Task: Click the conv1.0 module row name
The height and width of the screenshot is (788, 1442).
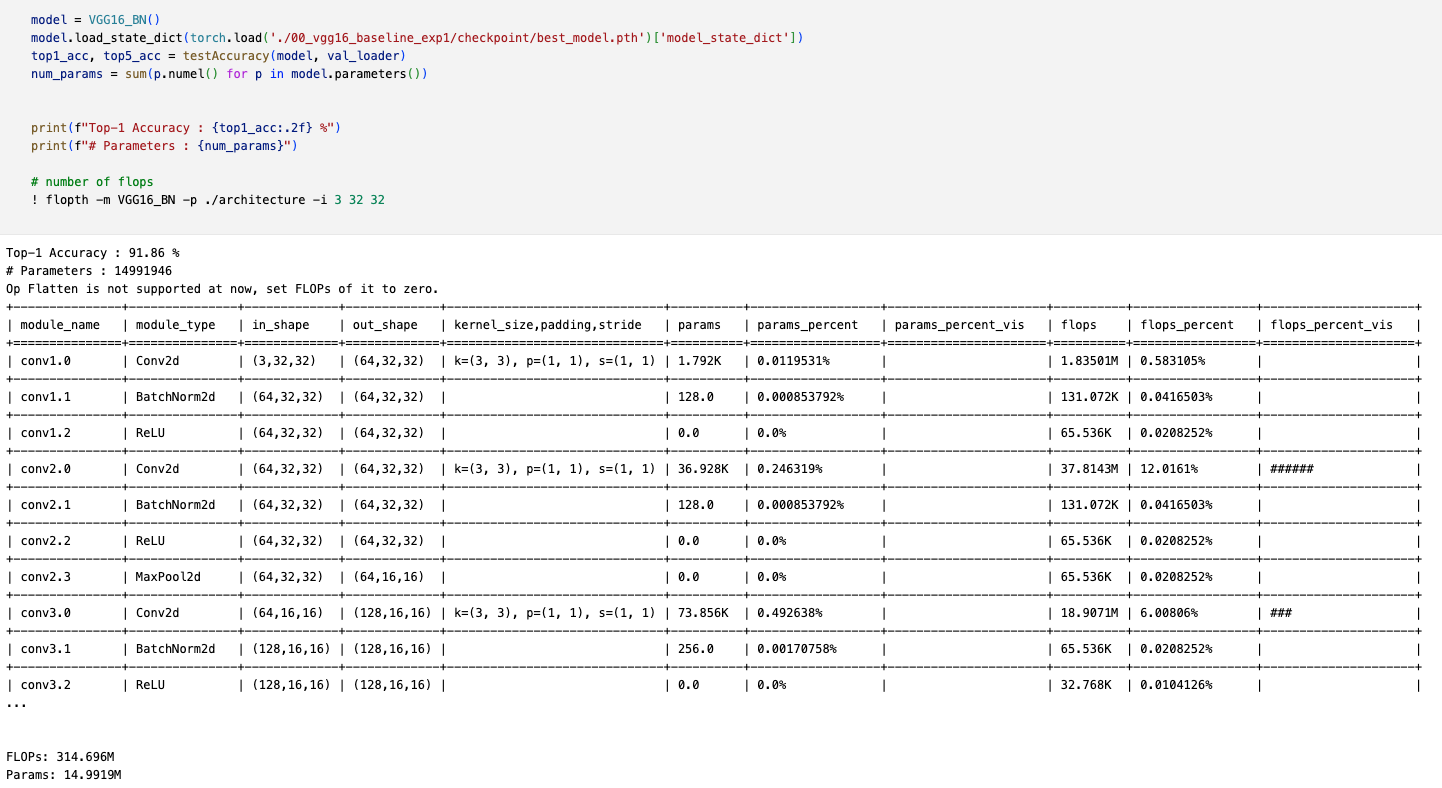Action: coord(45,361)
